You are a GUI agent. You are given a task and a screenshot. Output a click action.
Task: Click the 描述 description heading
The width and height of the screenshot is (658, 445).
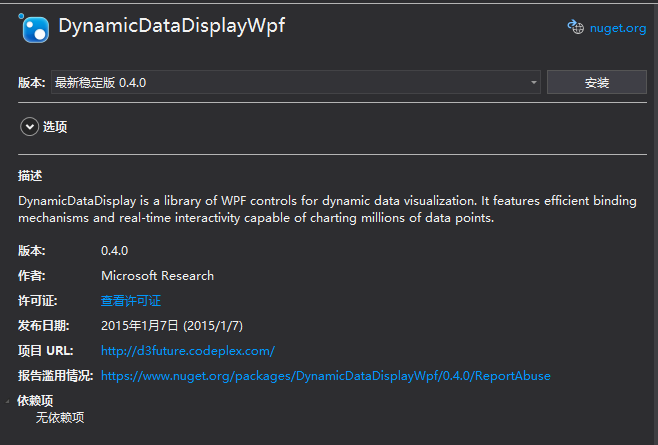30,175
